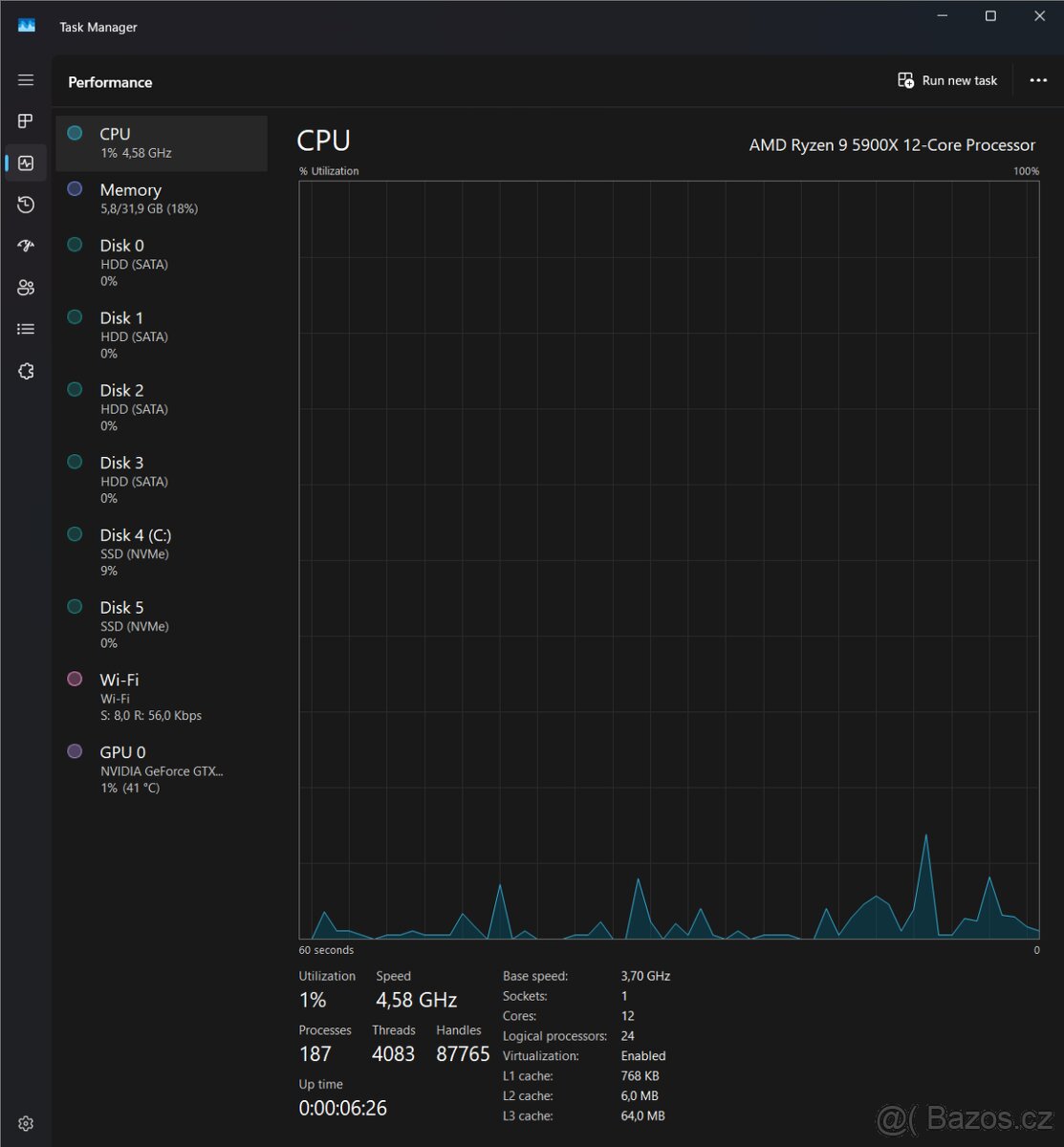View Startup apps from the sidebar

(x=25, y=246)
